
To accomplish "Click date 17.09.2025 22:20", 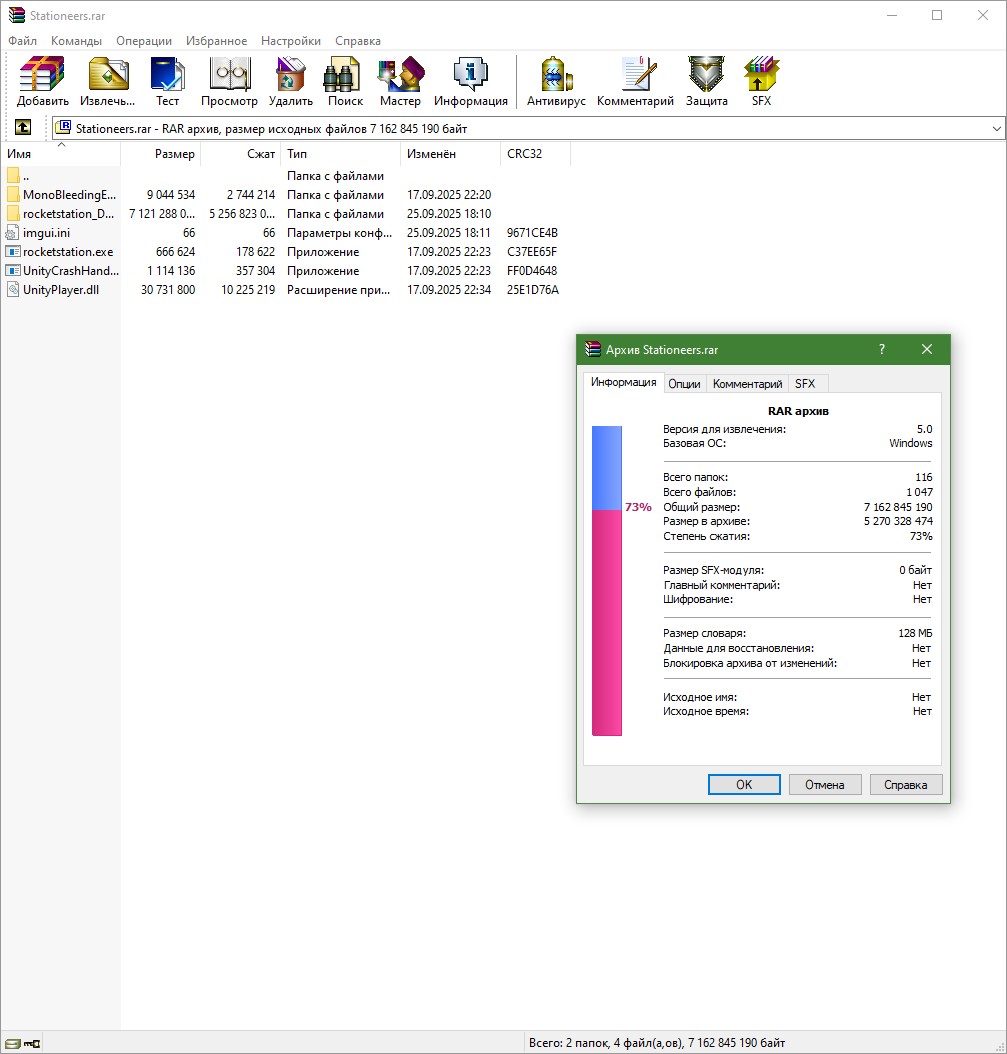I will pos(449,195).
